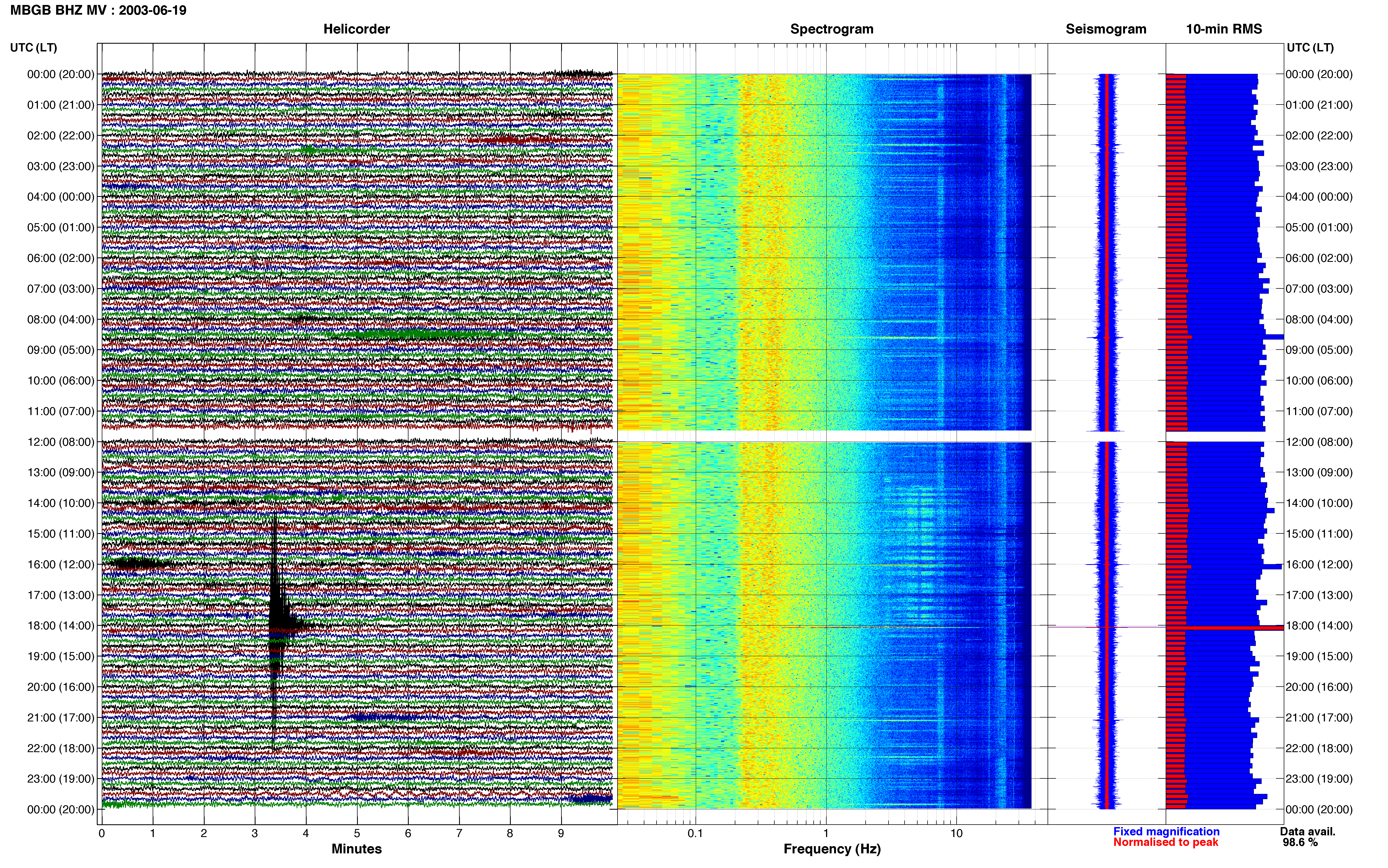Select "10:00 (06:00)" on the left time axis
Image resolution: width=1388 pixels, height=868 pixels.
[61, 380]
